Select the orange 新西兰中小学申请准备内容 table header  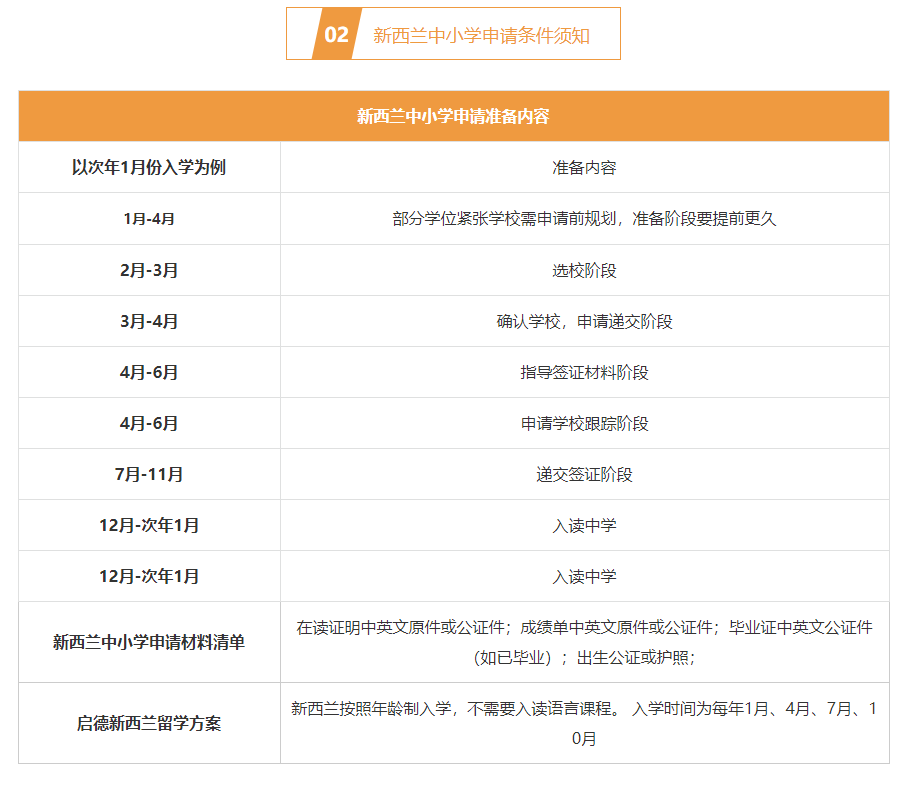tap(451, 115)
